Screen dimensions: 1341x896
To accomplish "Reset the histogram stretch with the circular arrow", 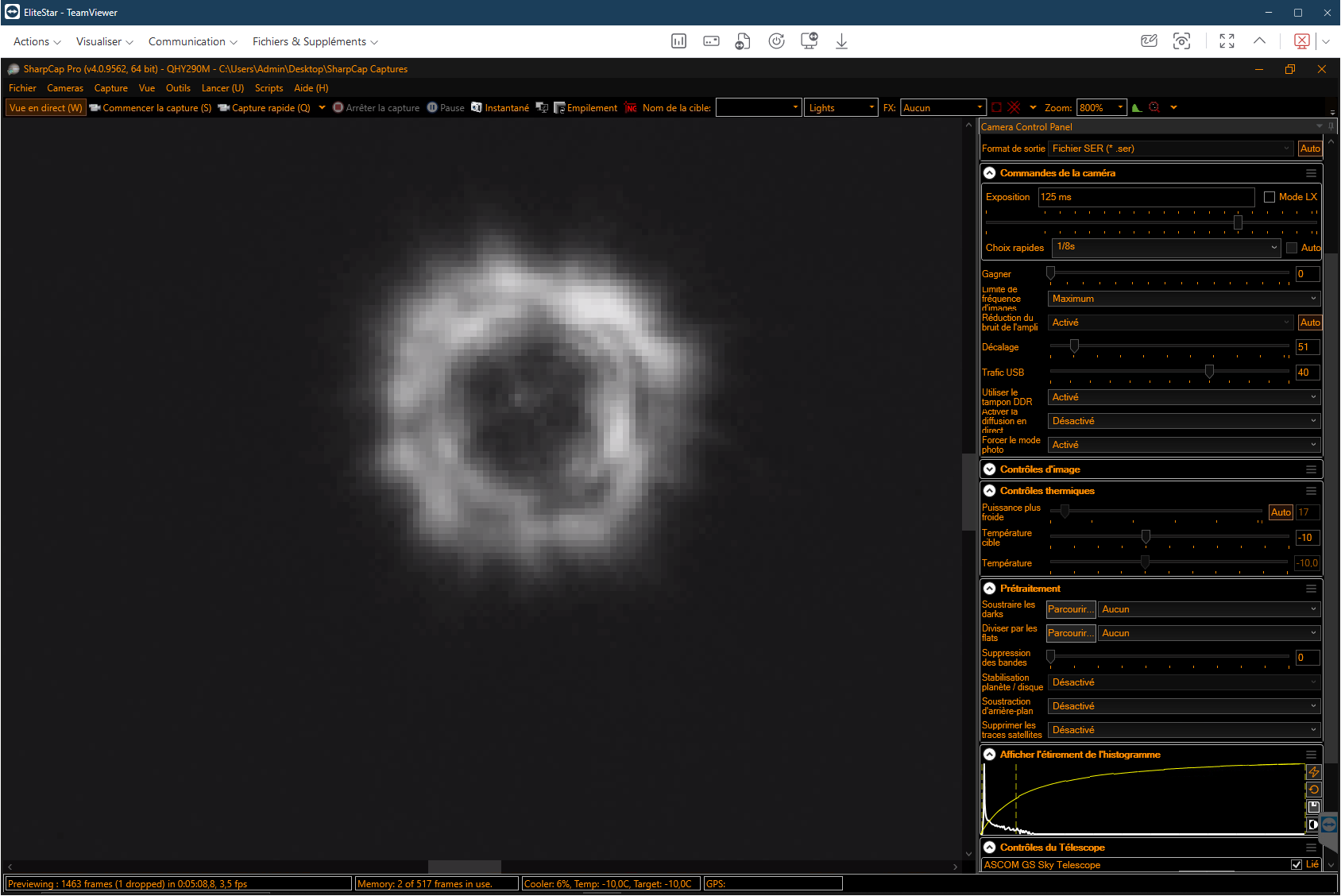I will [x=1314, y=790].
